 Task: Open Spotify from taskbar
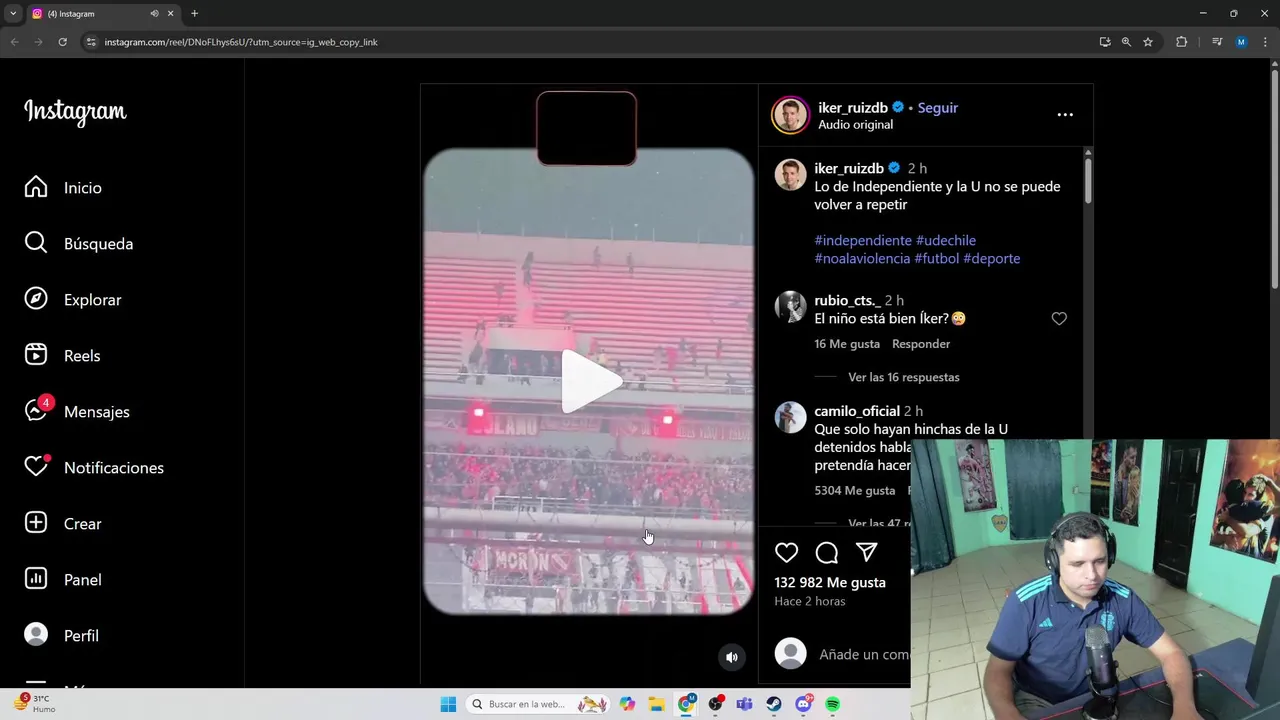pyautogui.click(x=832, y=704)
